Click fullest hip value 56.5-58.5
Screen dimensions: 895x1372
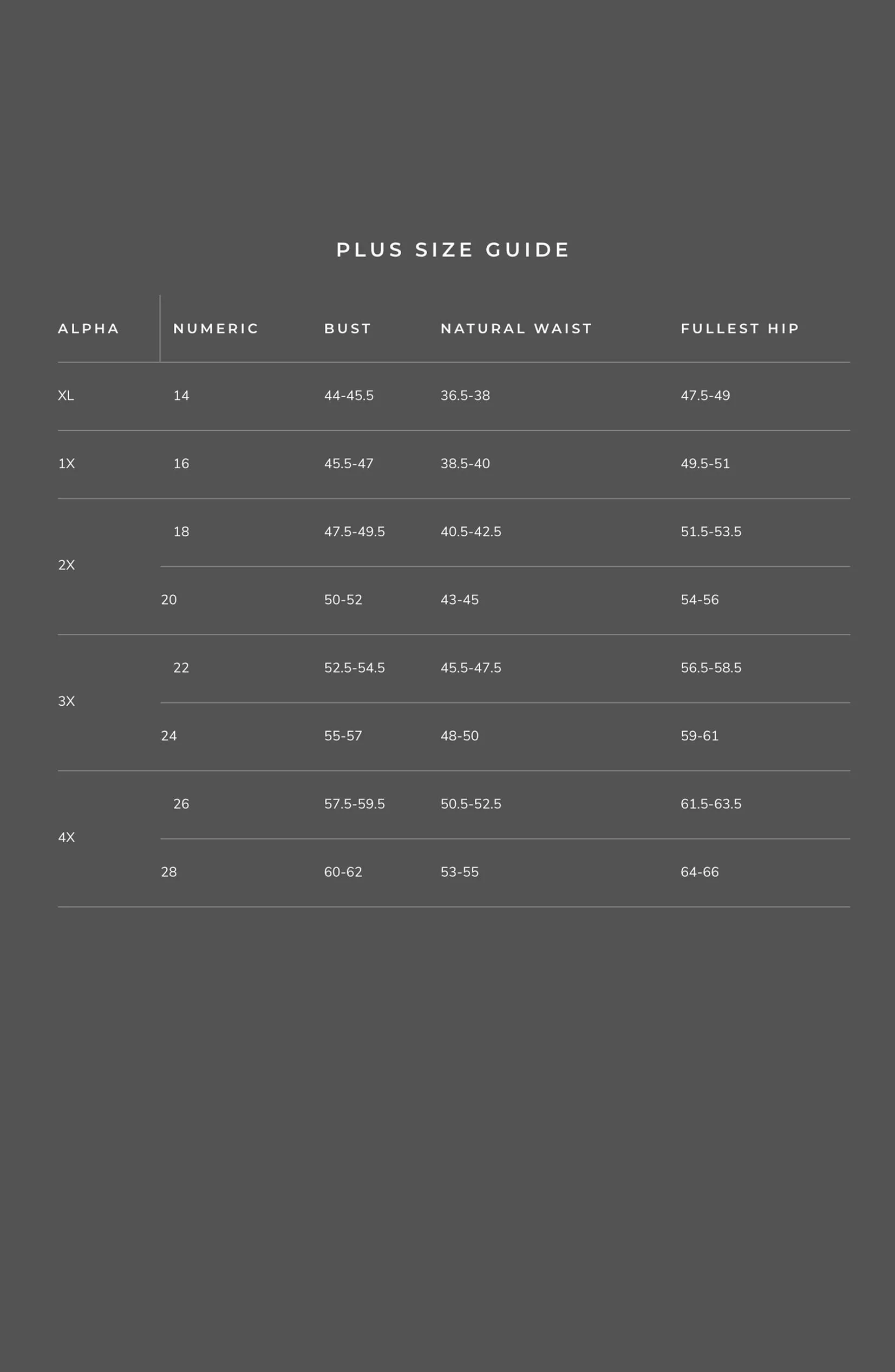tap(711, 667)
